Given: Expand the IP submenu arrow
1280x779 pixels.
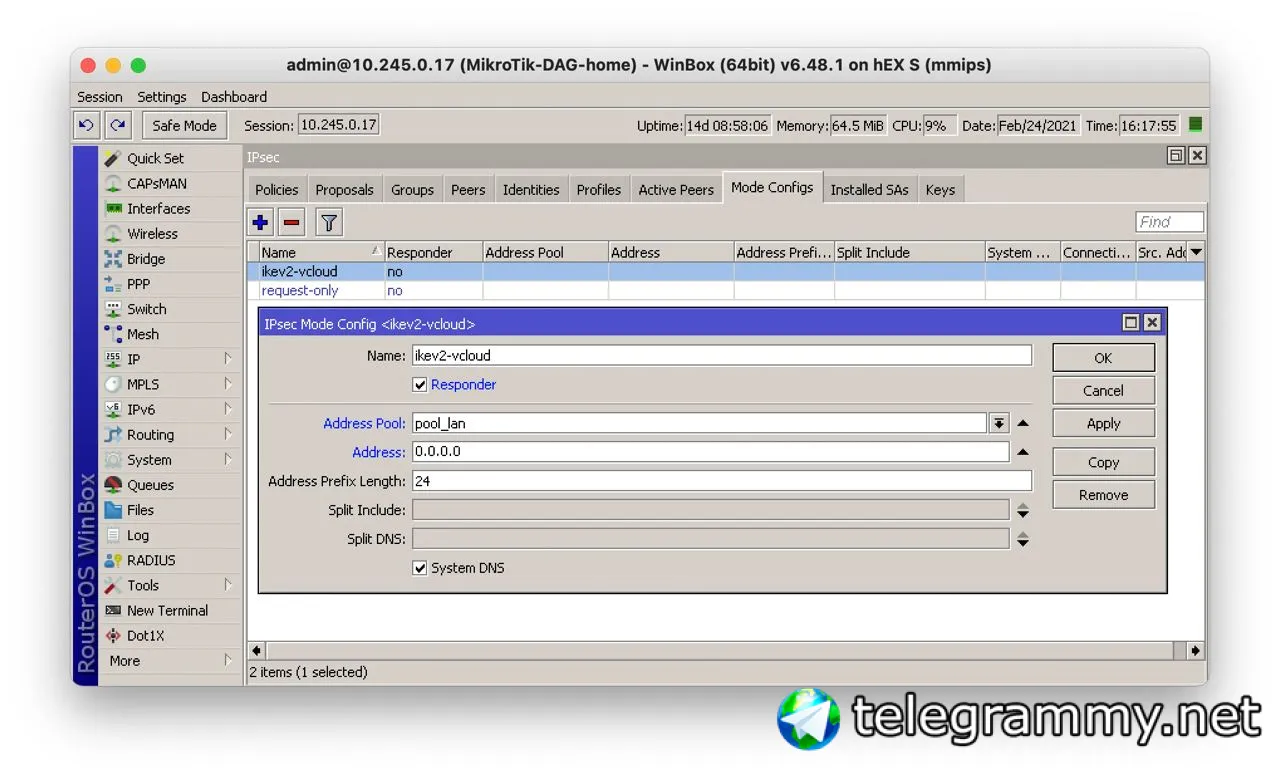Looking at the screenshot, I should point(228,359).
